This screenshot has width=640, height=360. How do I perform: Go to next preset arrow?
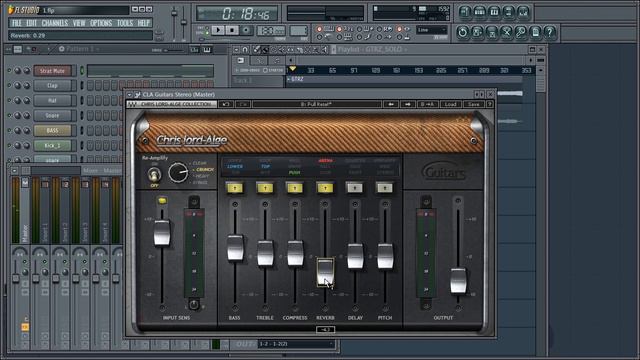pos(408,104)
